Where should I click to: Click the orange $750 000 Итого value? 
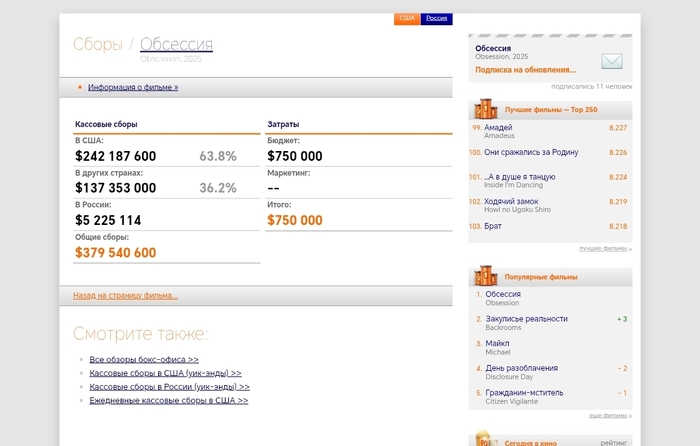295,220
